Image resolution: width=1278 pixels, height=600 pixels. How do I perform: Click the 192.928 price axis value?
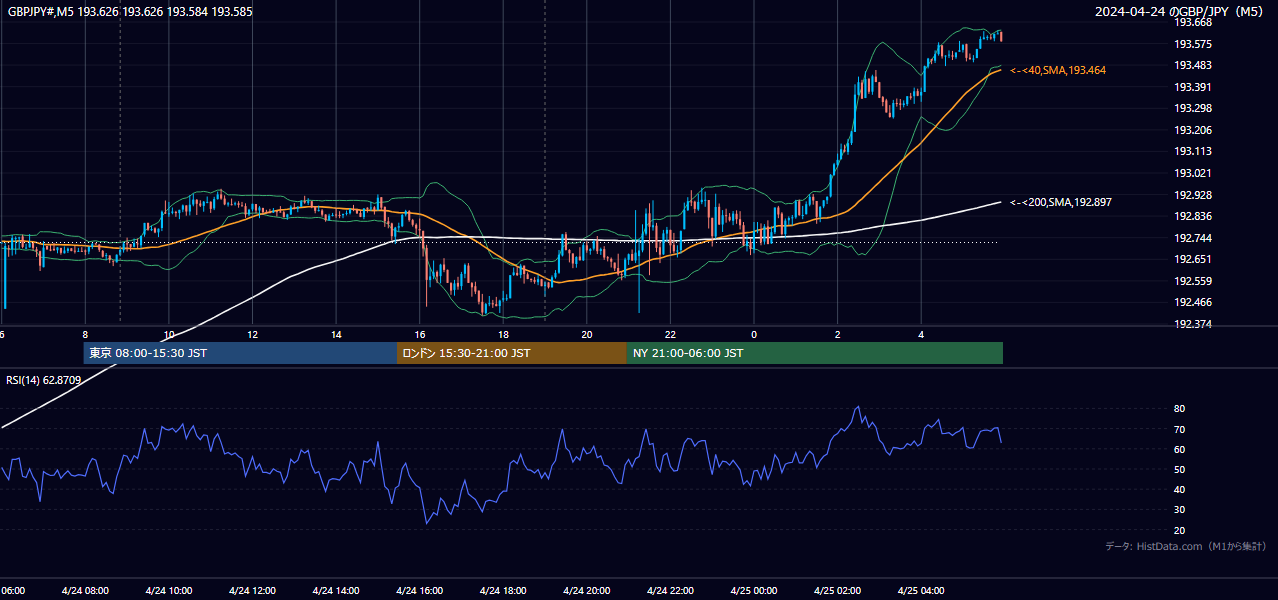click(x=1193, y=195)
